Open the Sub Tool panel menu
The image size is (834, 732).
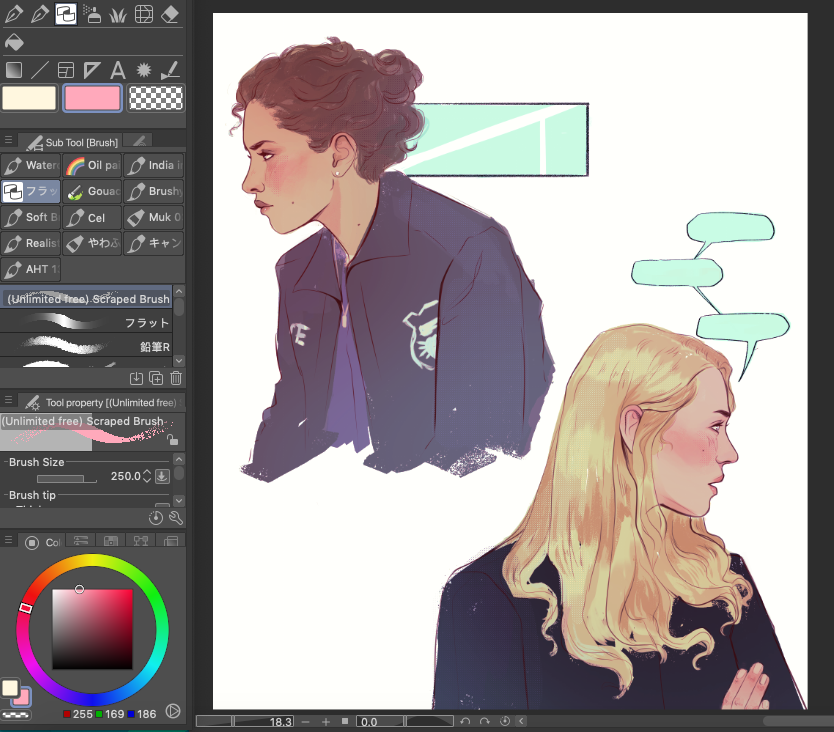(8, 141)
